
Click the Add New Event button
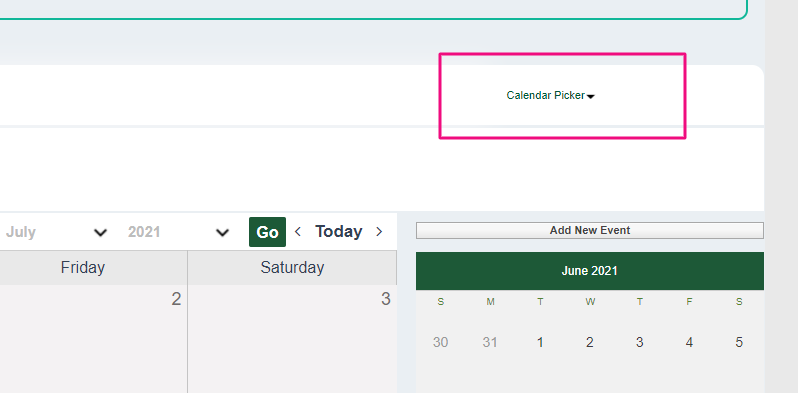(590, 230)
